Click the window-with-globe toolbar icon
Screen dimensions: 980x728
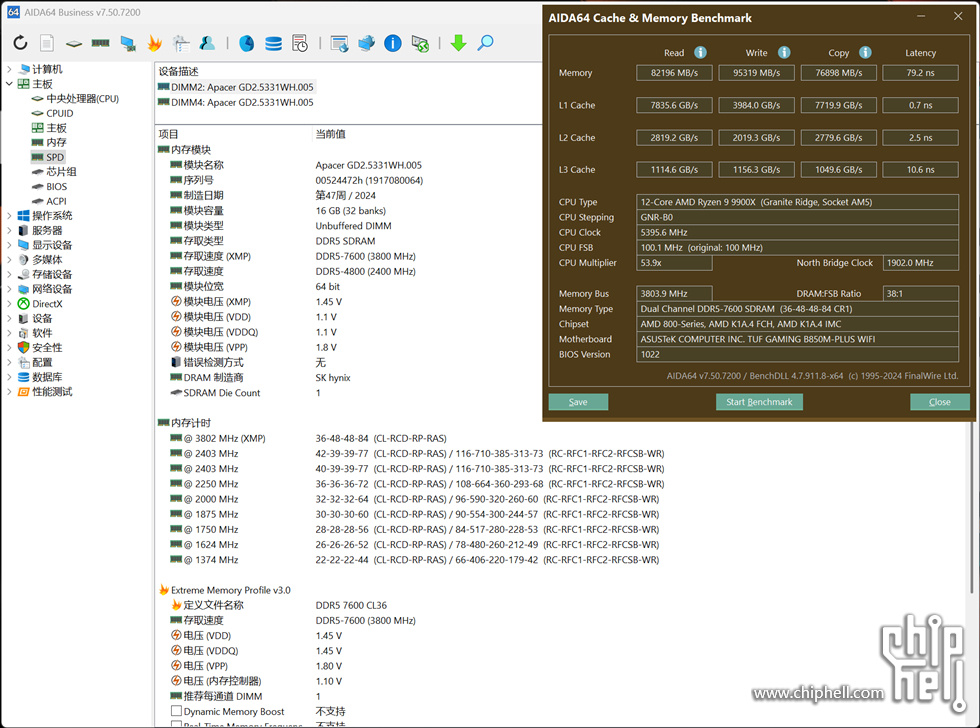tap(339, 43)
